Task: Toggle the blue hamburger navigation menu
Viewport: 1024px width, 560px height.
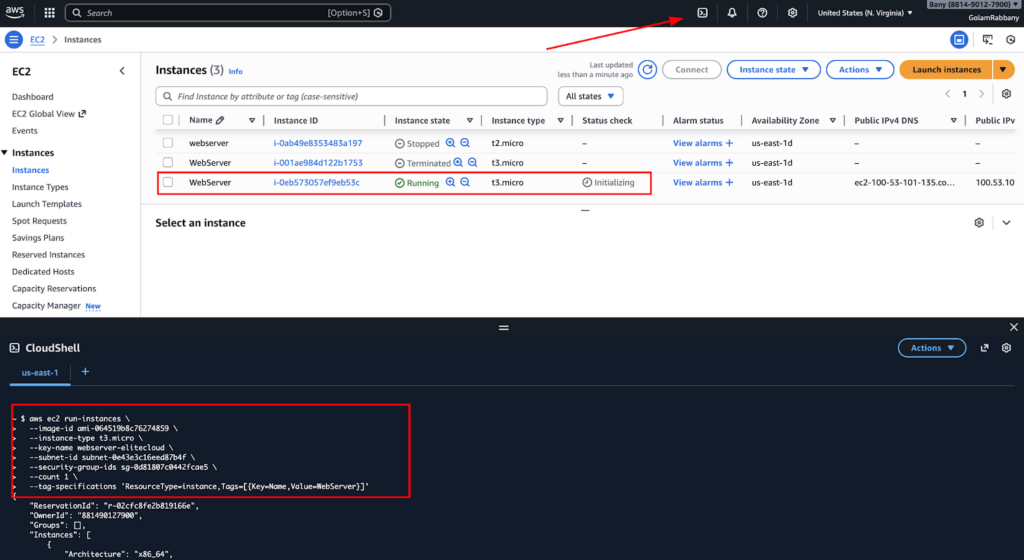Action: (x=14, y=40)
